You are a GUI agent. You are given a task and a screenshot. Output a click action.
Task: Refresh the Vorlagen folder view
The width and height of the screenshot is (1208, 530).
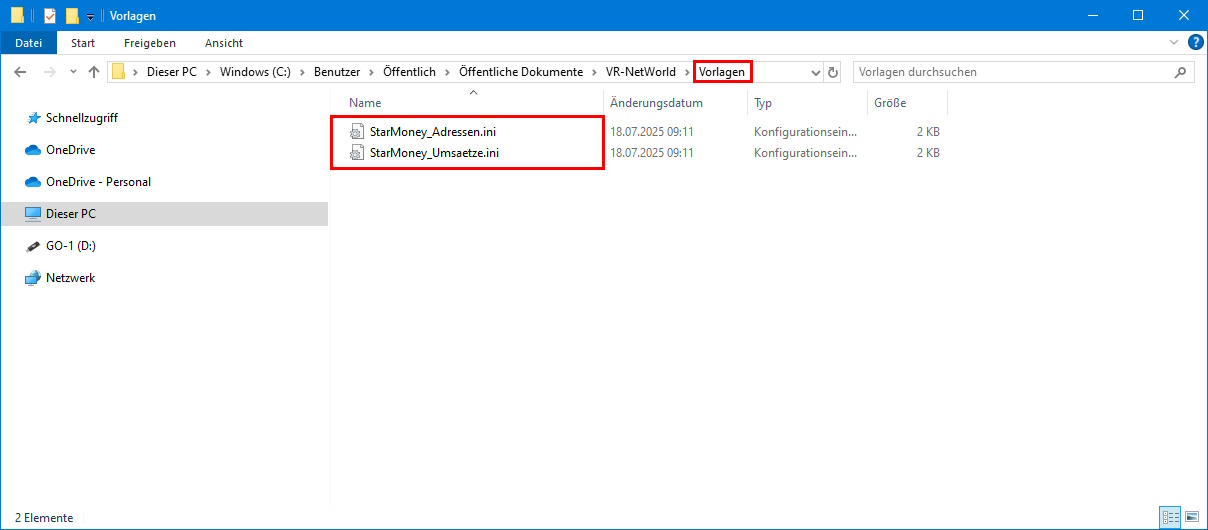pyautogui.click(x=834, y=72)
